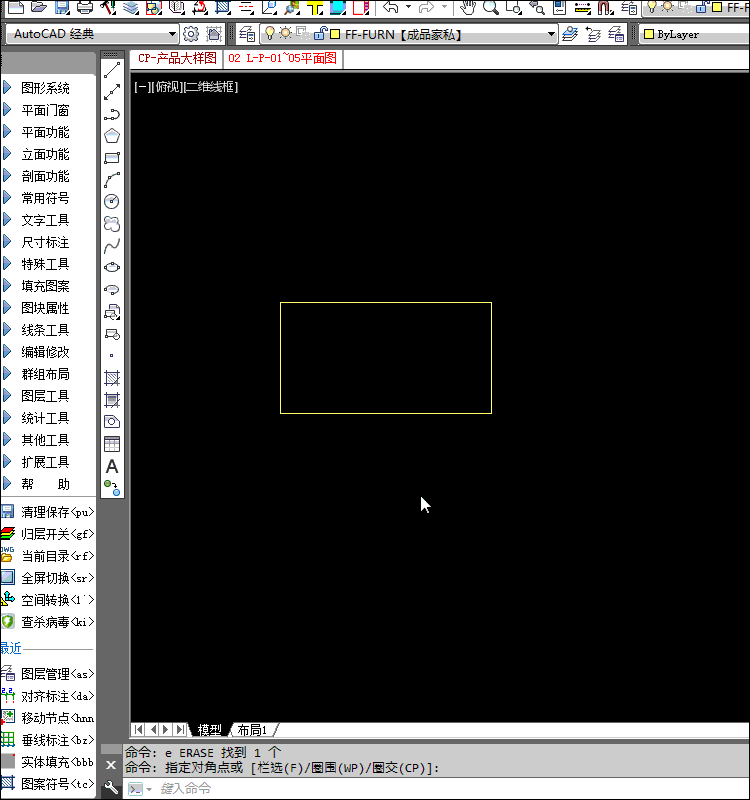Select the Hatch tool

coord(112,378)
